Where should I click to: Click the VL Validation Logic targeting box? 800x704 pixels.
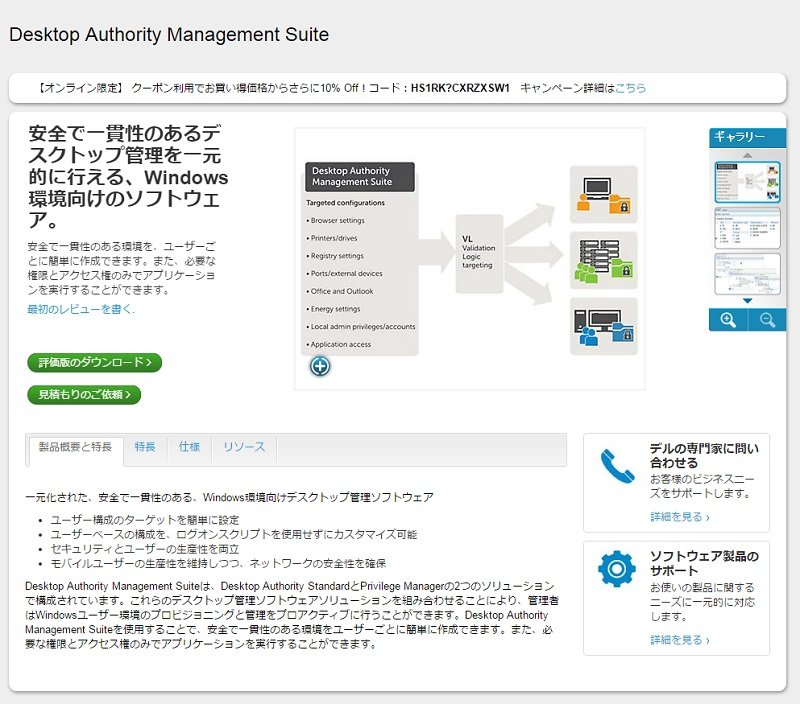[479, 253]
